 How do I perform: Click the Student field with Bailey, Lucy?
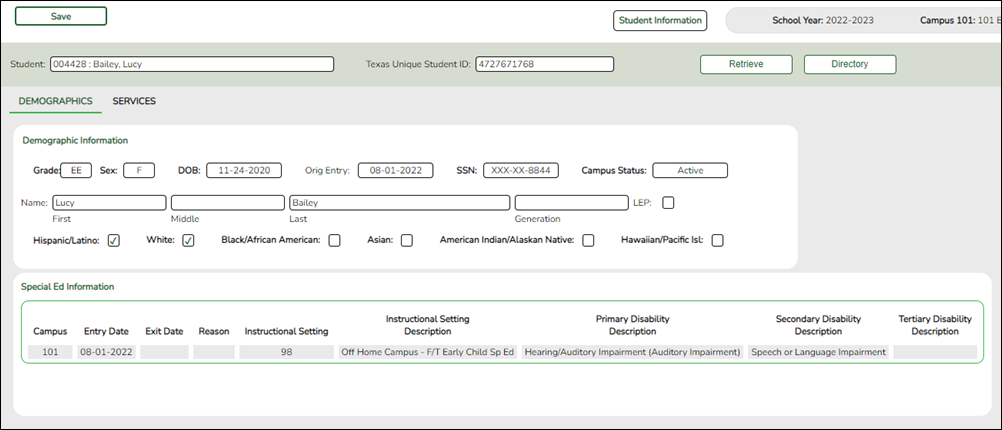[192, 65]
